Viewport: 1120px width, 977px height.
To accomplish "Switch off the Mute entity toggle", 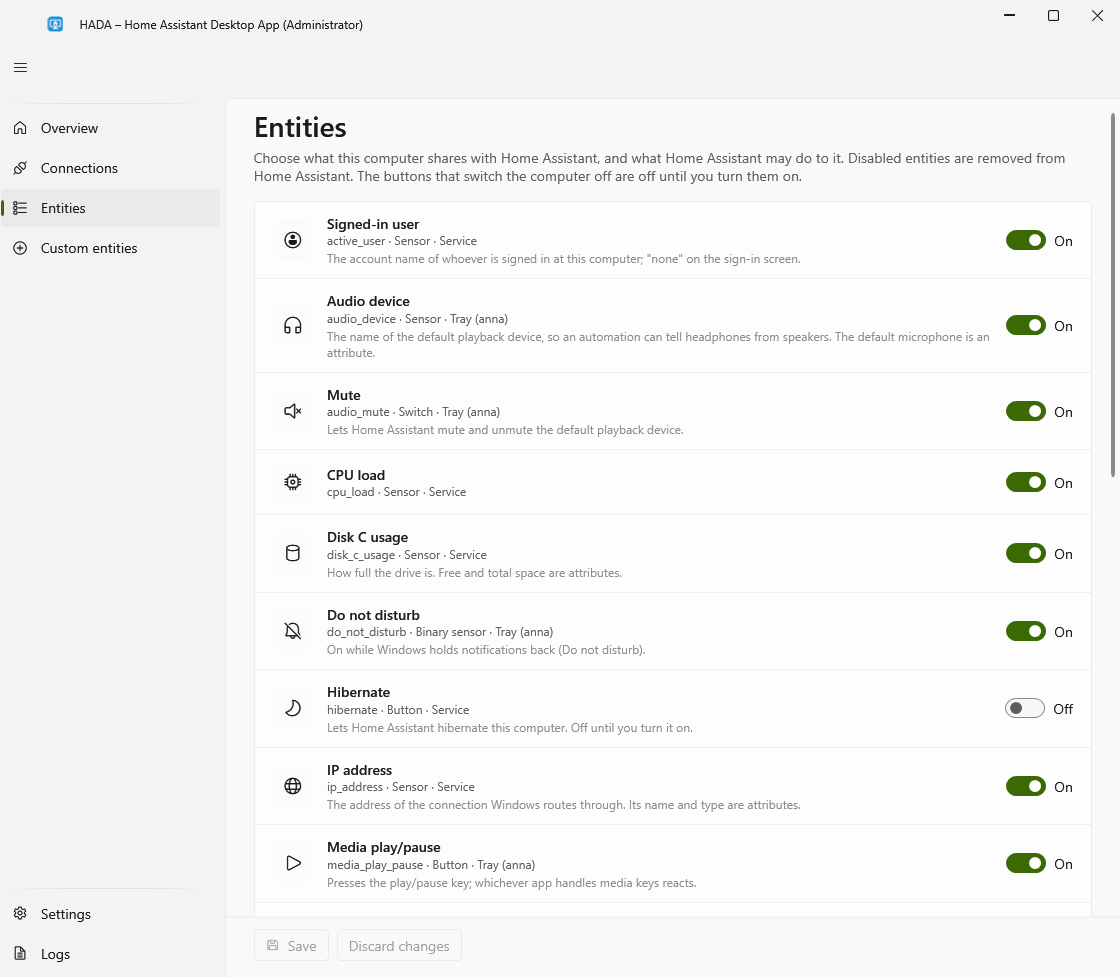I will [1026, 411].
